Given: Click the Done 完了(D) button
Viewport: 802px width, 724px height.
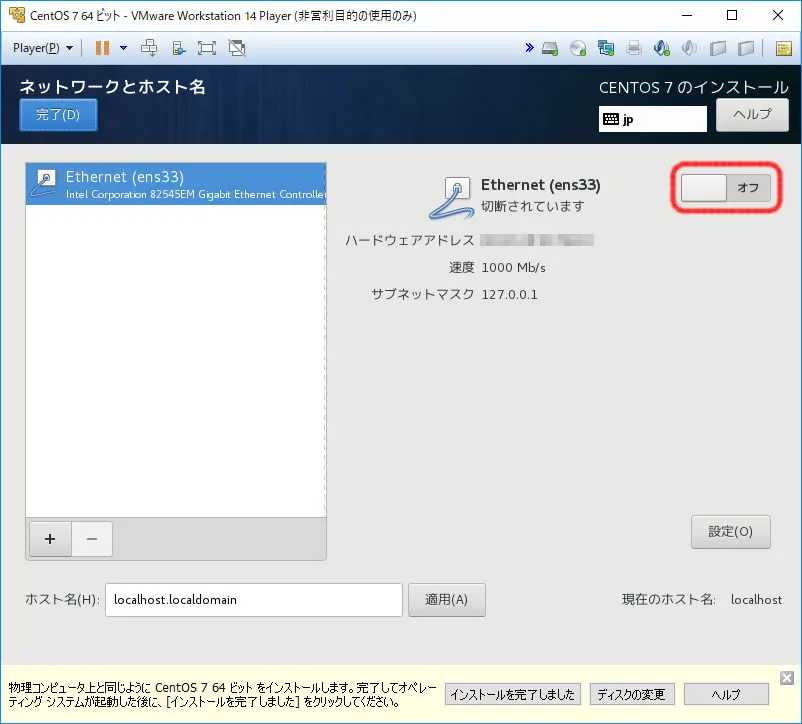Looking at the screenshot, I should tap(58, 115).
